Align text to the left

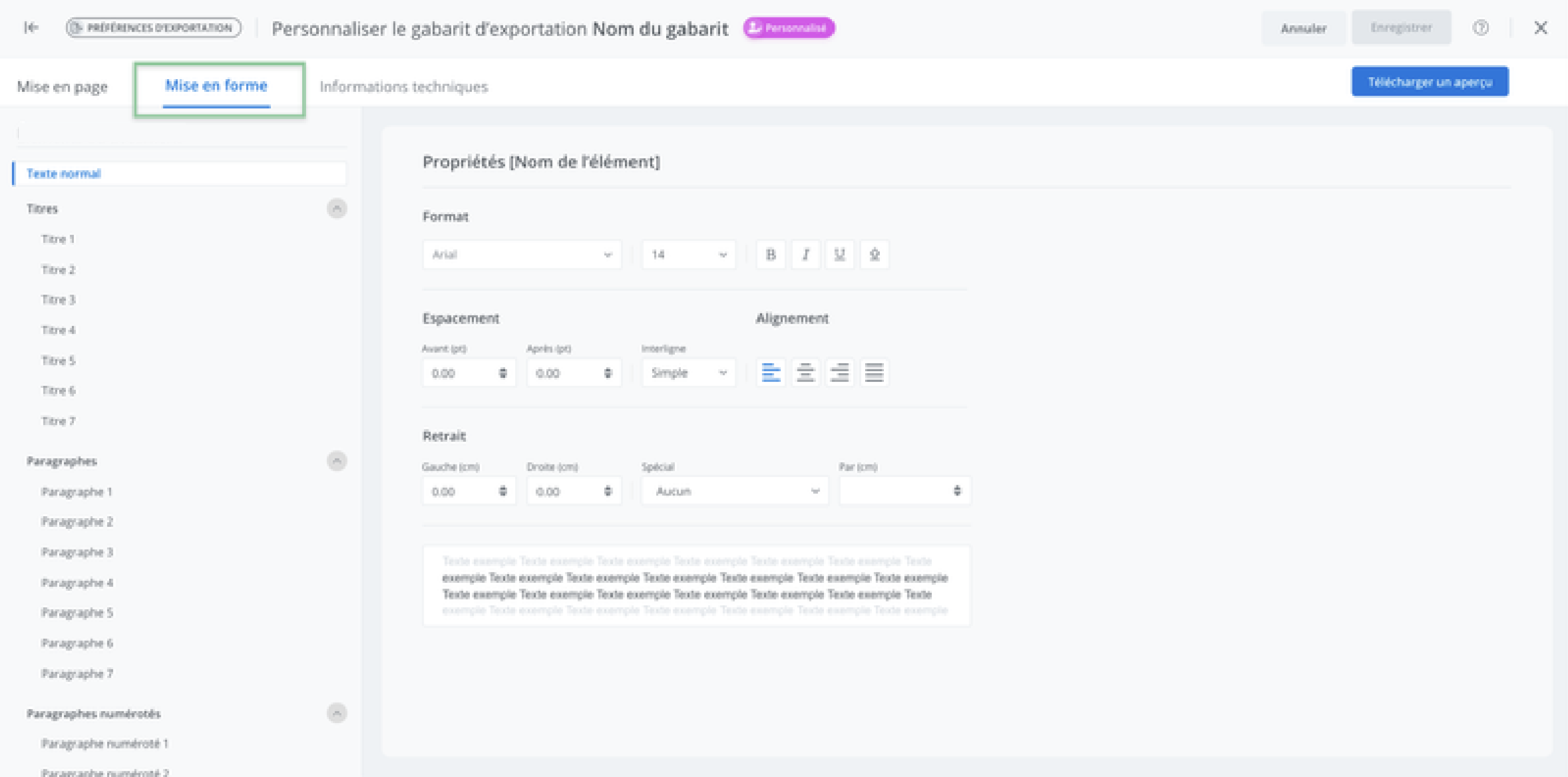(771, 373)
